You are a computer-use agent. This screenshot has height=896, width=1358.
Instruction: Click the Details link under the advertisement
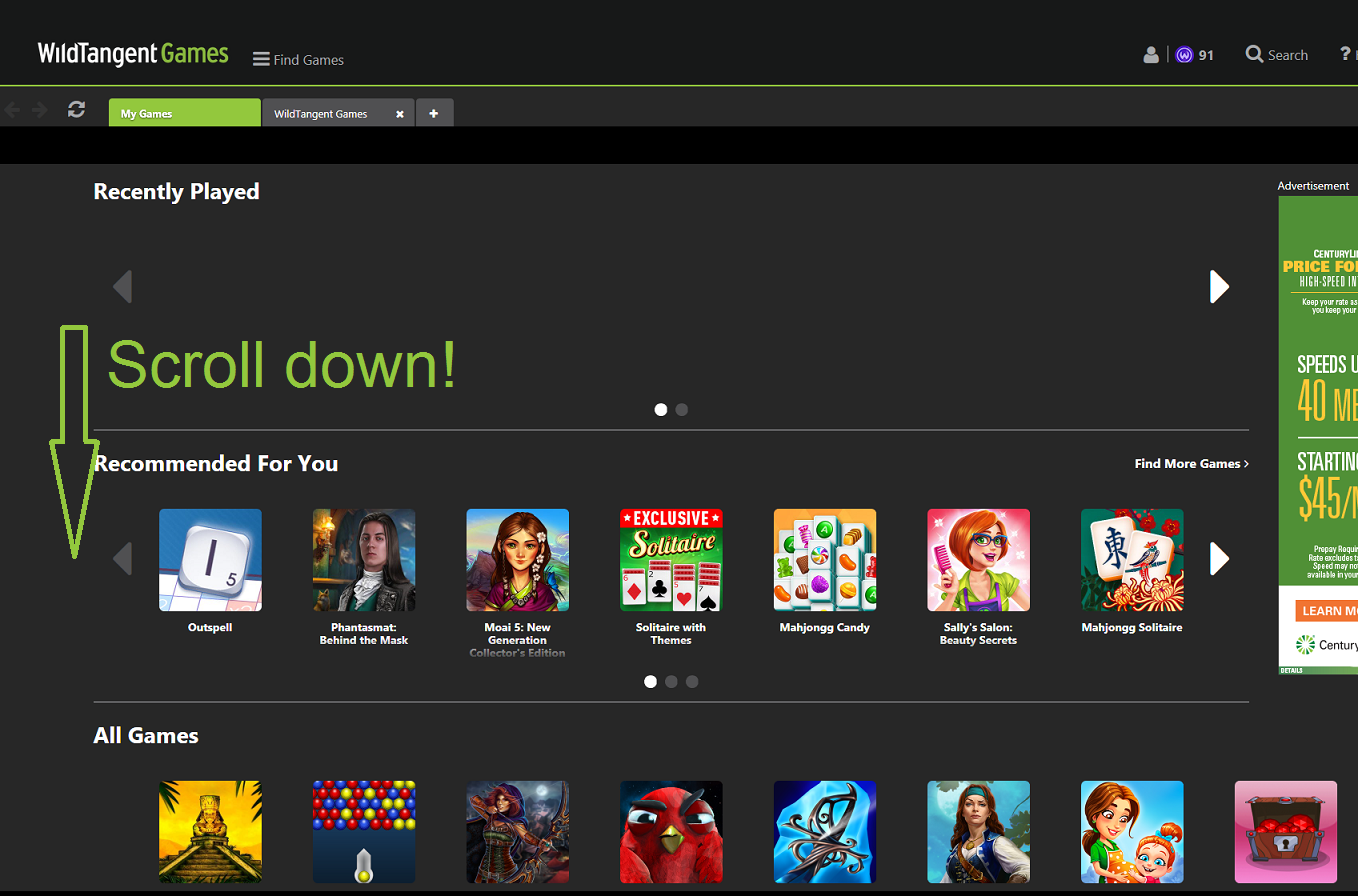point(1292,670)
